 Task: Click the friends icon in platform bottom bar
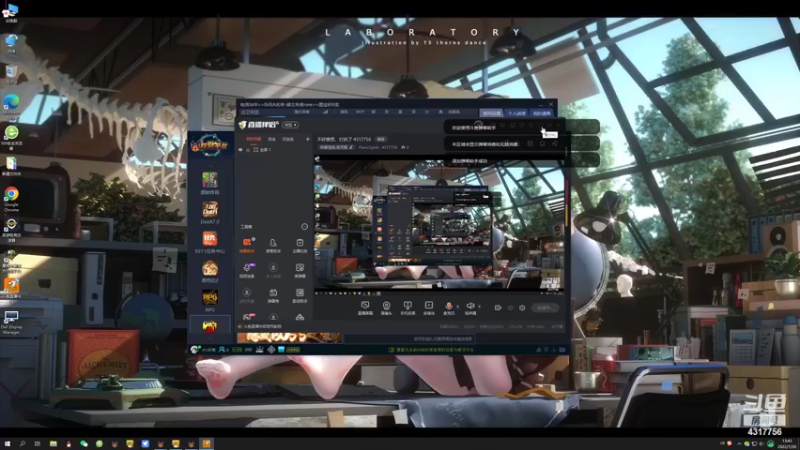[x=222, y=349]
